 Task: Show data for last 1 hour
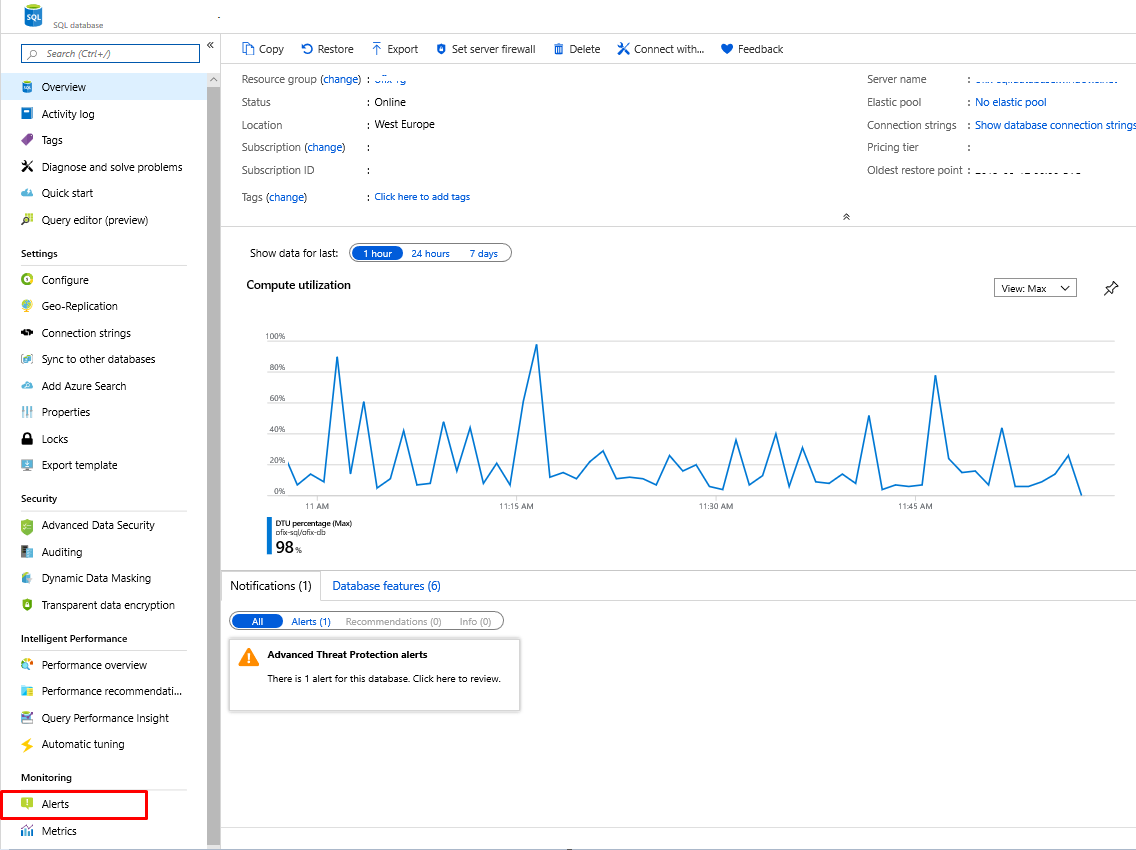[x=377, y=253]
